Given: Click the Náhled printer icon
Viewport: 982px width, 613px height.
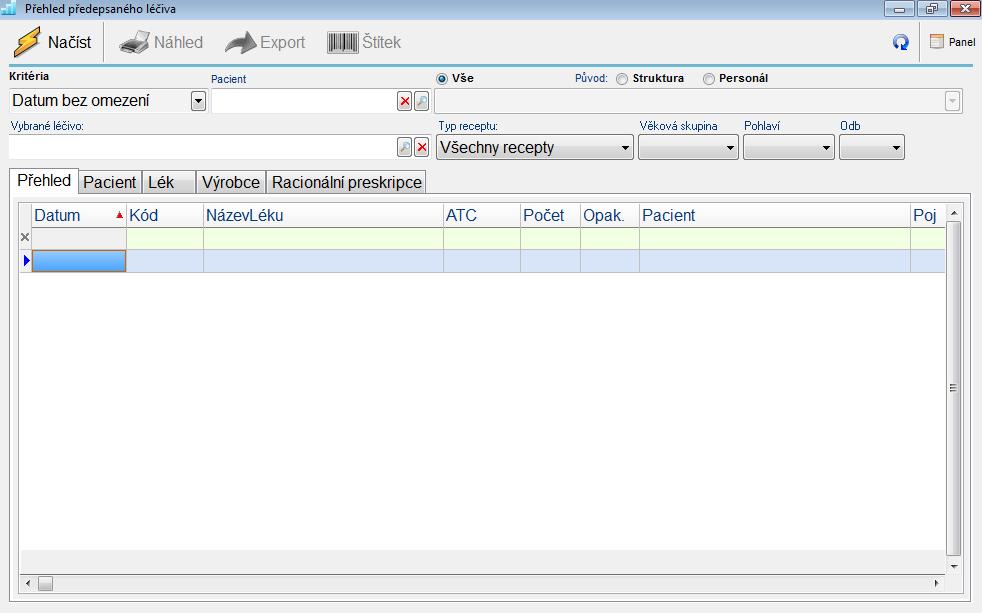Looking at the screenshot, I should [134, 43].
